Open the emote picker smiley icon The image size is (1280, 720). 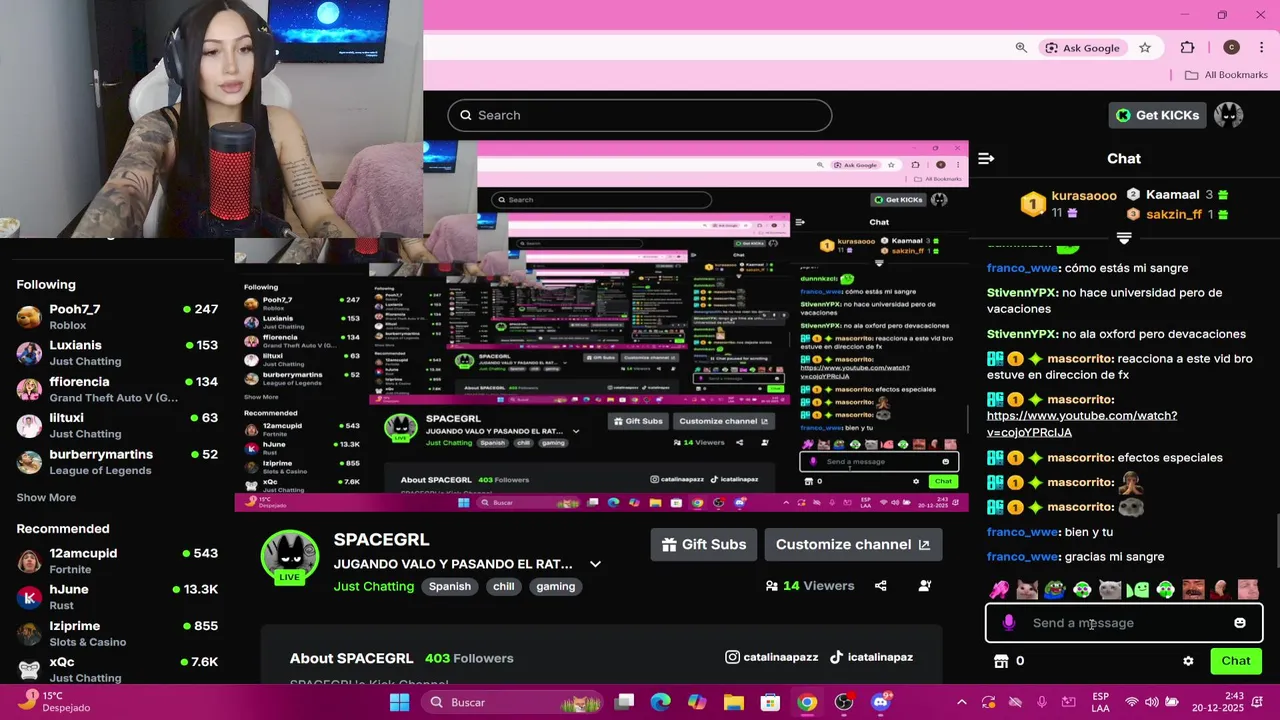pos(1240,622)
